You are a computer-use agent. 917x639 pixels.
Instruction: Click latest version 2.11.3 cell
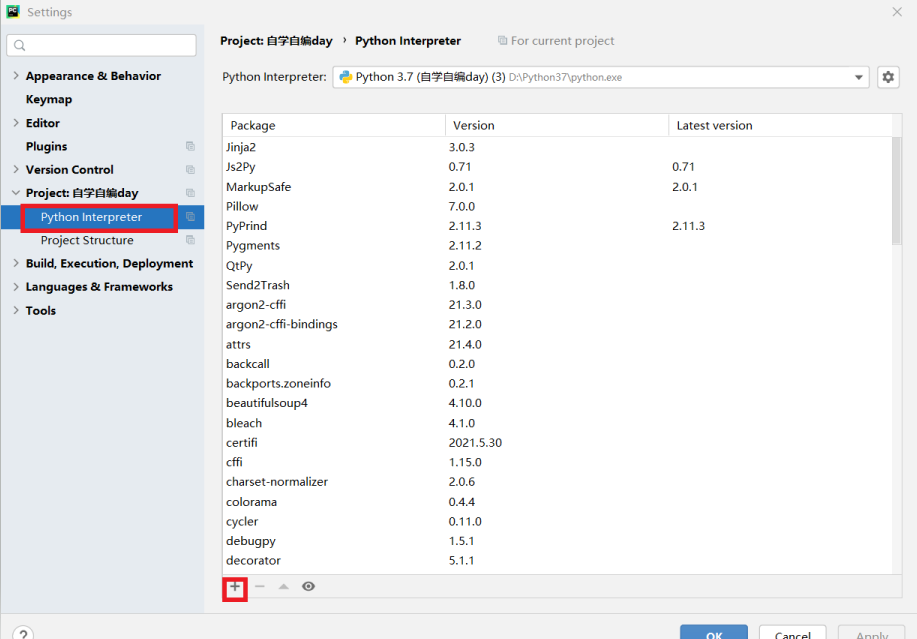688,226
